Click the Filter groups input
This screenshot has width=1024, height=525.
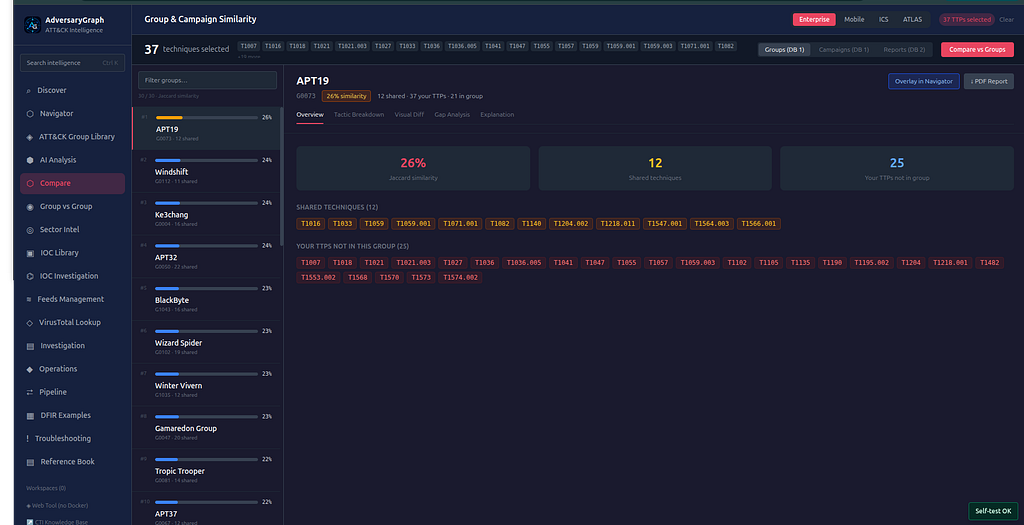[208, 80]
